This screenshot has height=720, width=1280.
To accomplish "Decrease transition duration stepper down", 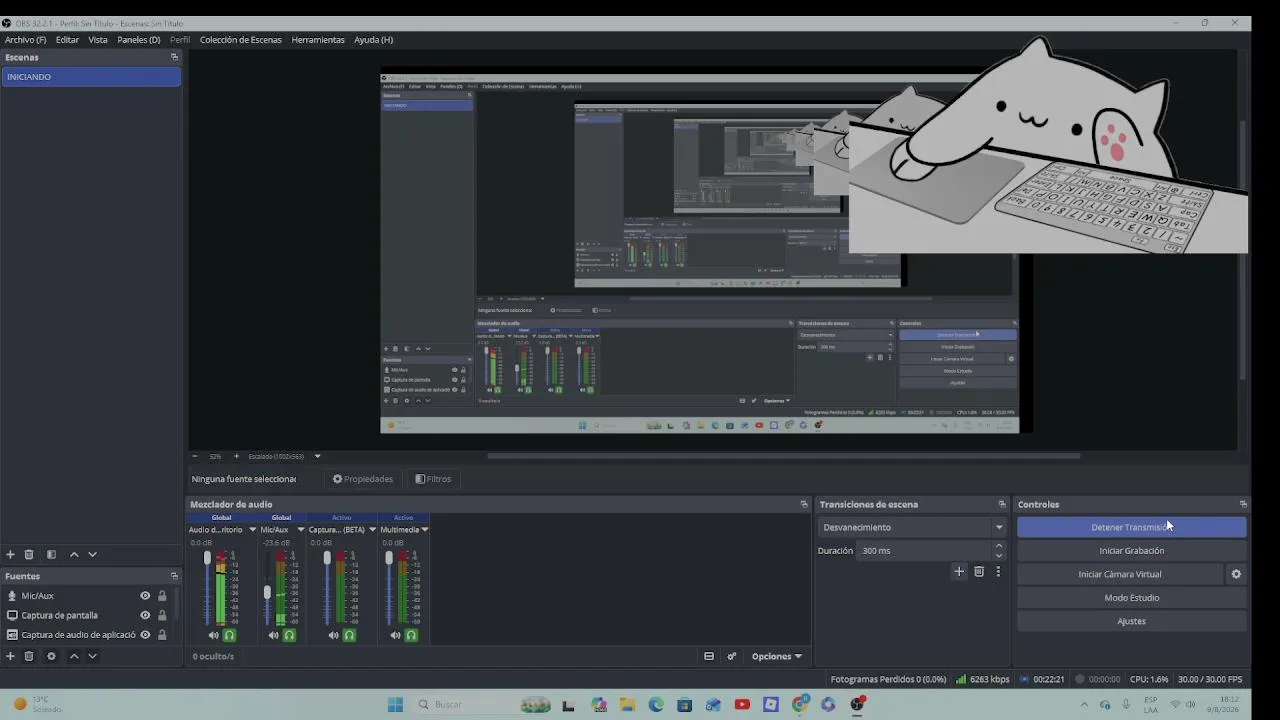I will [x=998, y=555].
